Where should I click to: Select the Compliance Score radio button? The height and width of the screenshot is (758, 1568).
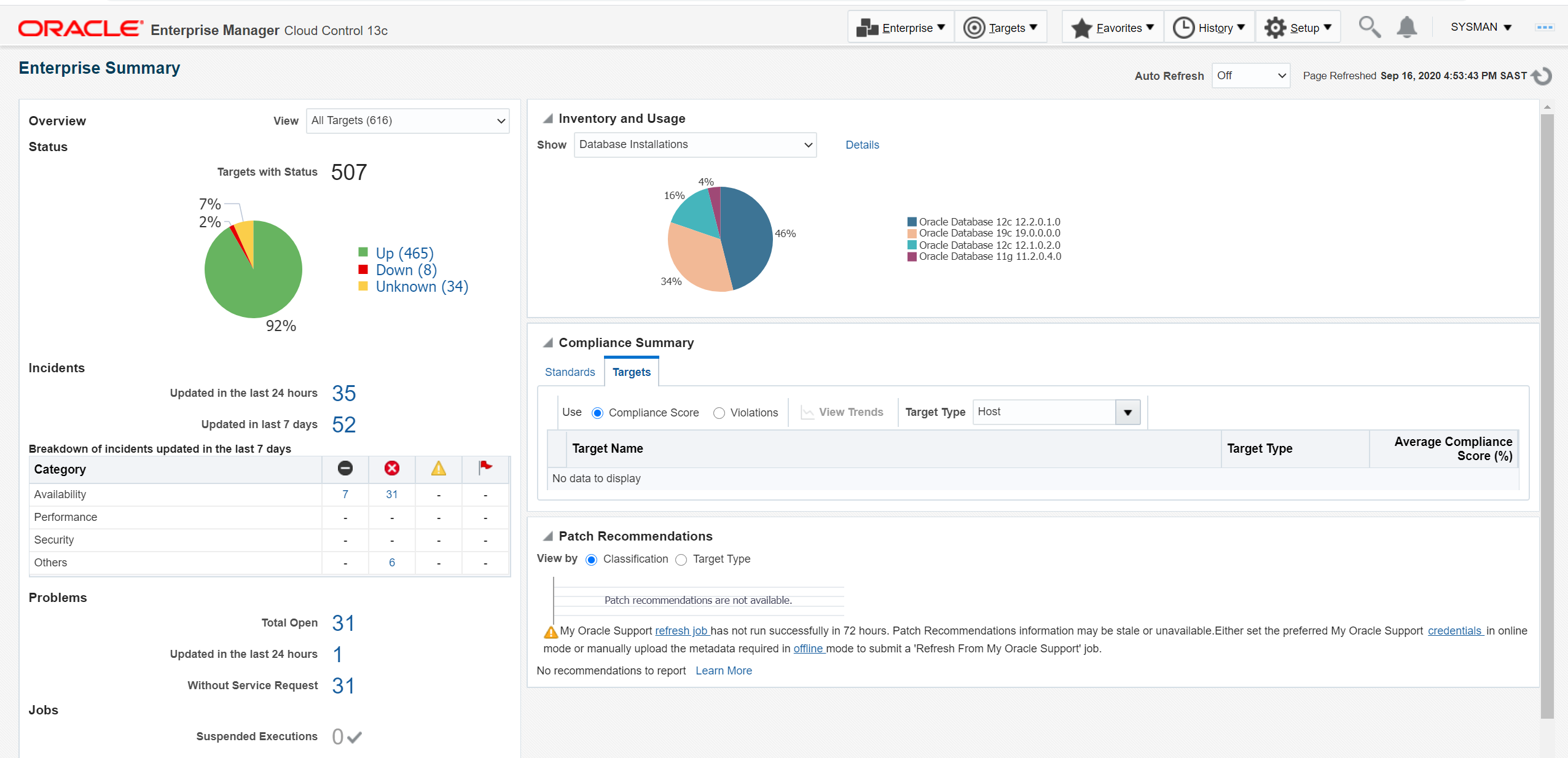pos(597,413)
